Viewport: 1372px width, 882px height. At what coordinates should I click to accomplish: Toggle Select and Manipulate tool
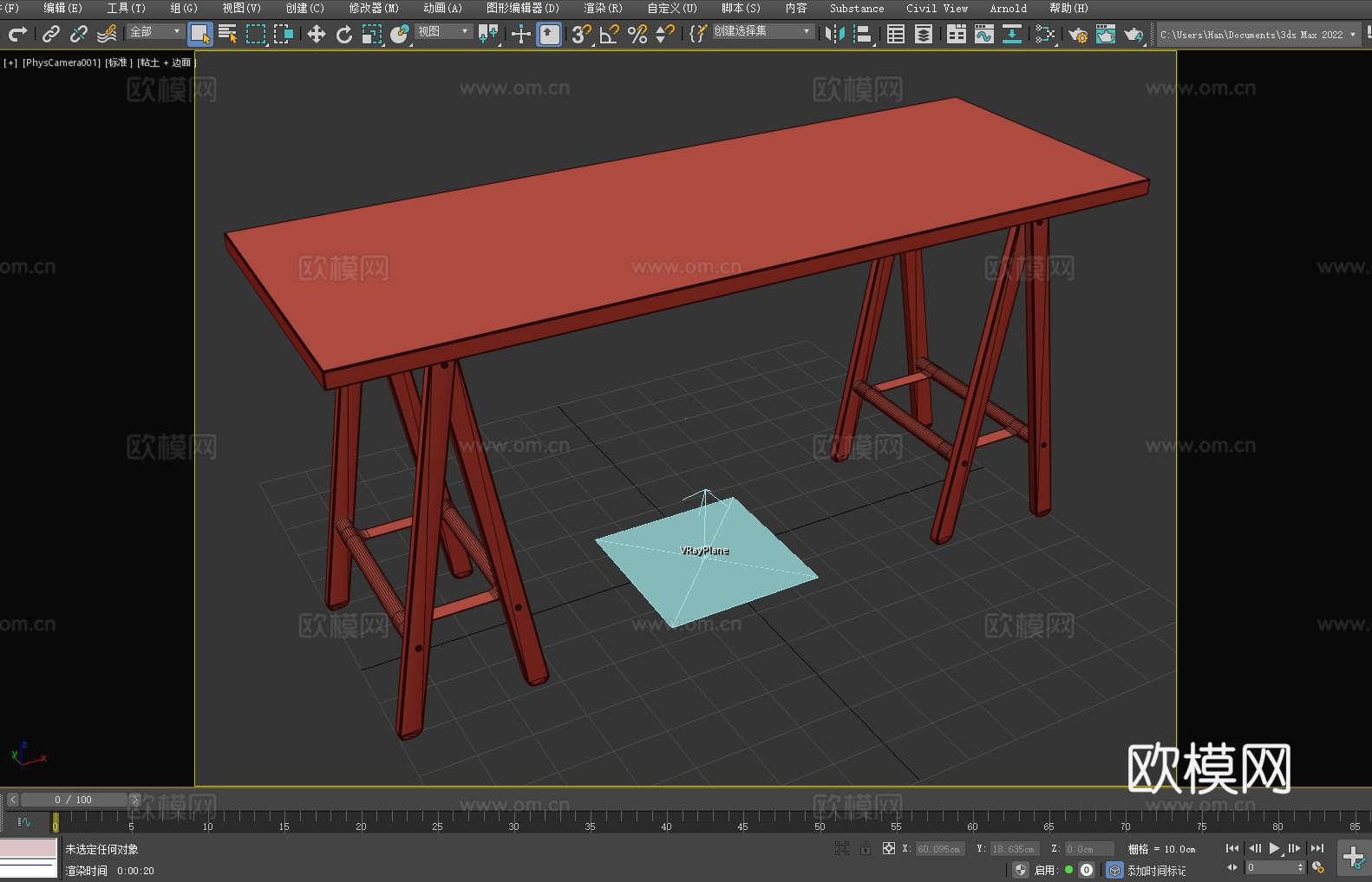pos(521,34)
